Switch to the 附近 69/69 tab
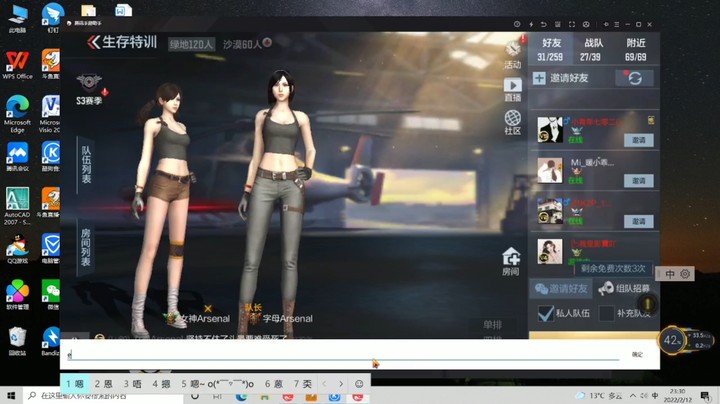This screenshot has width=720, height=404. (x=636, y=50)
